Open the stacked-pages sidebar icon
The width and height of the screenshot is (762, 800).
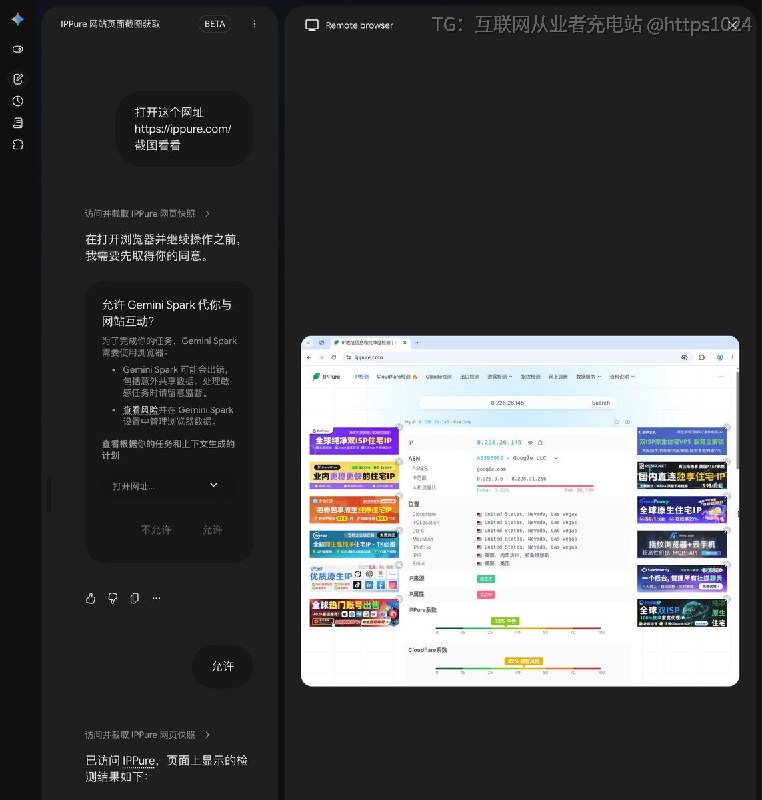[x=18, y=122]
